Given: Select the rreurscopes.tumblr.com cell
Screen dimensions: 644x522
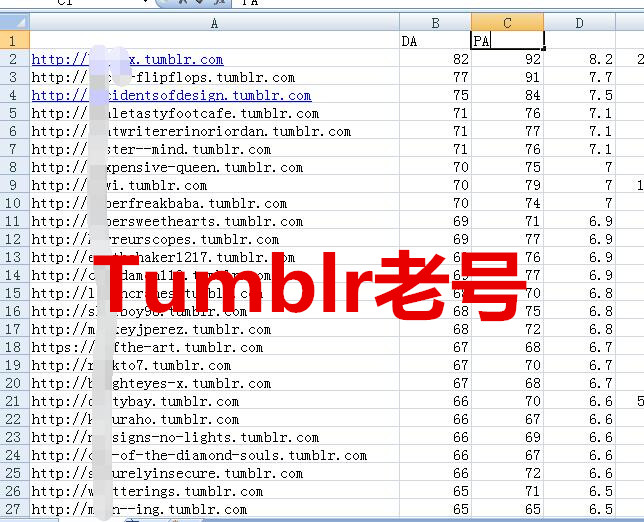Looking at the screenshot, I should coord(214,239).
